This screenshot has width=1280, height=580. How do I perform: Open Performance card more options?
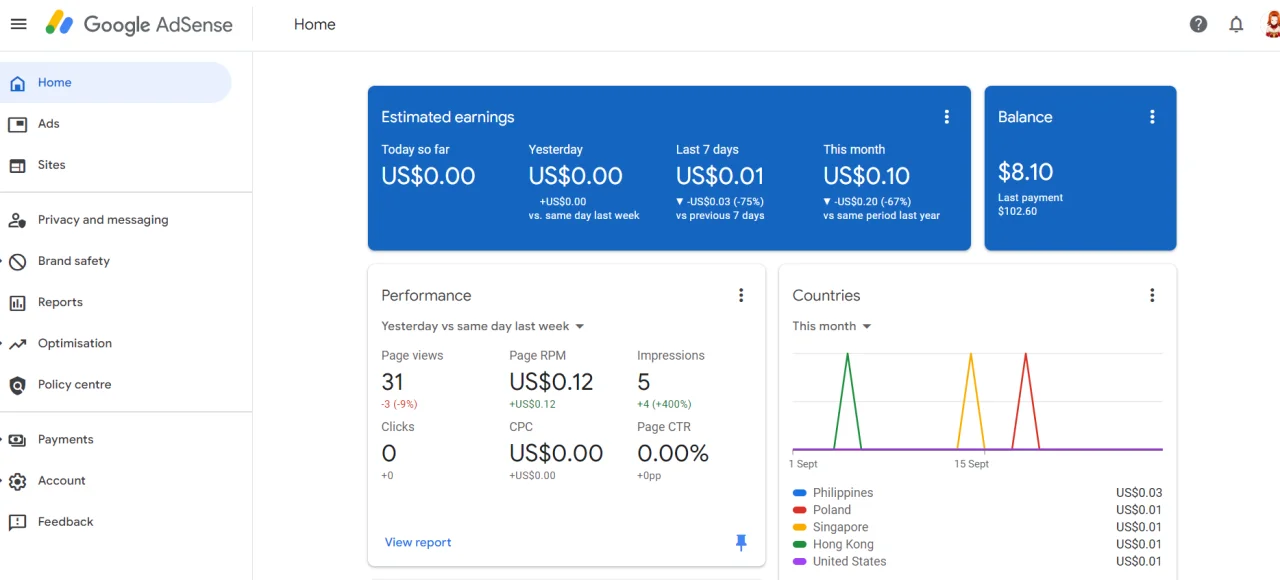(x=741, y=295)
